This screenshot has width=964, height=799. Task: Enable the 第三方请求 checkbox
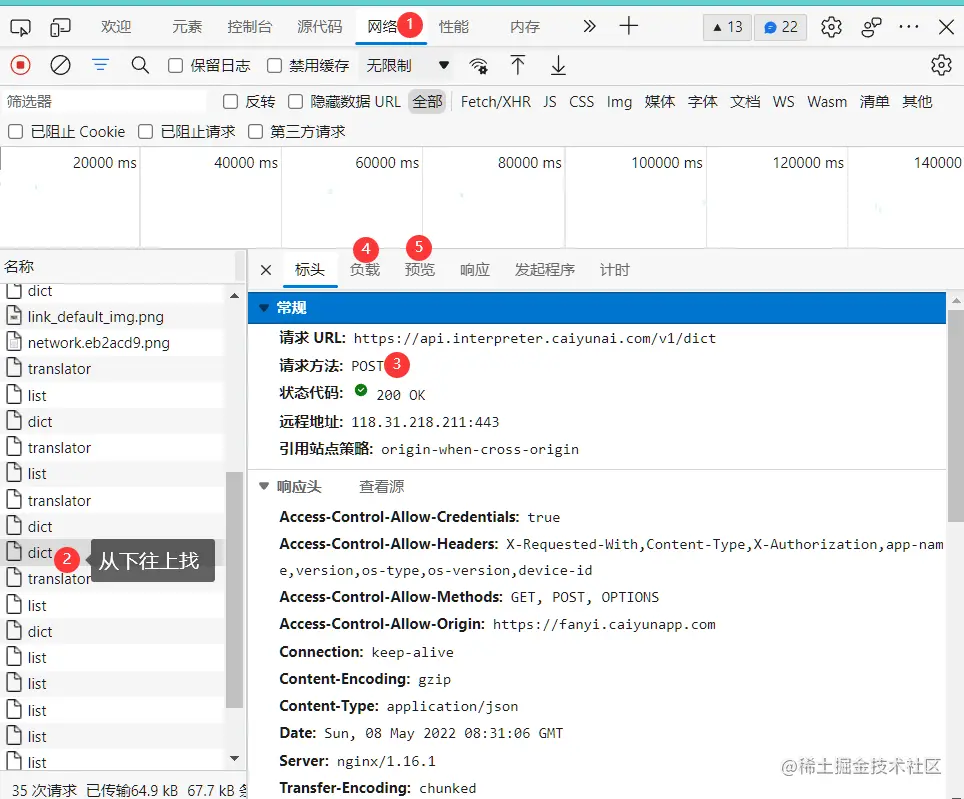(x=255, y=132)
